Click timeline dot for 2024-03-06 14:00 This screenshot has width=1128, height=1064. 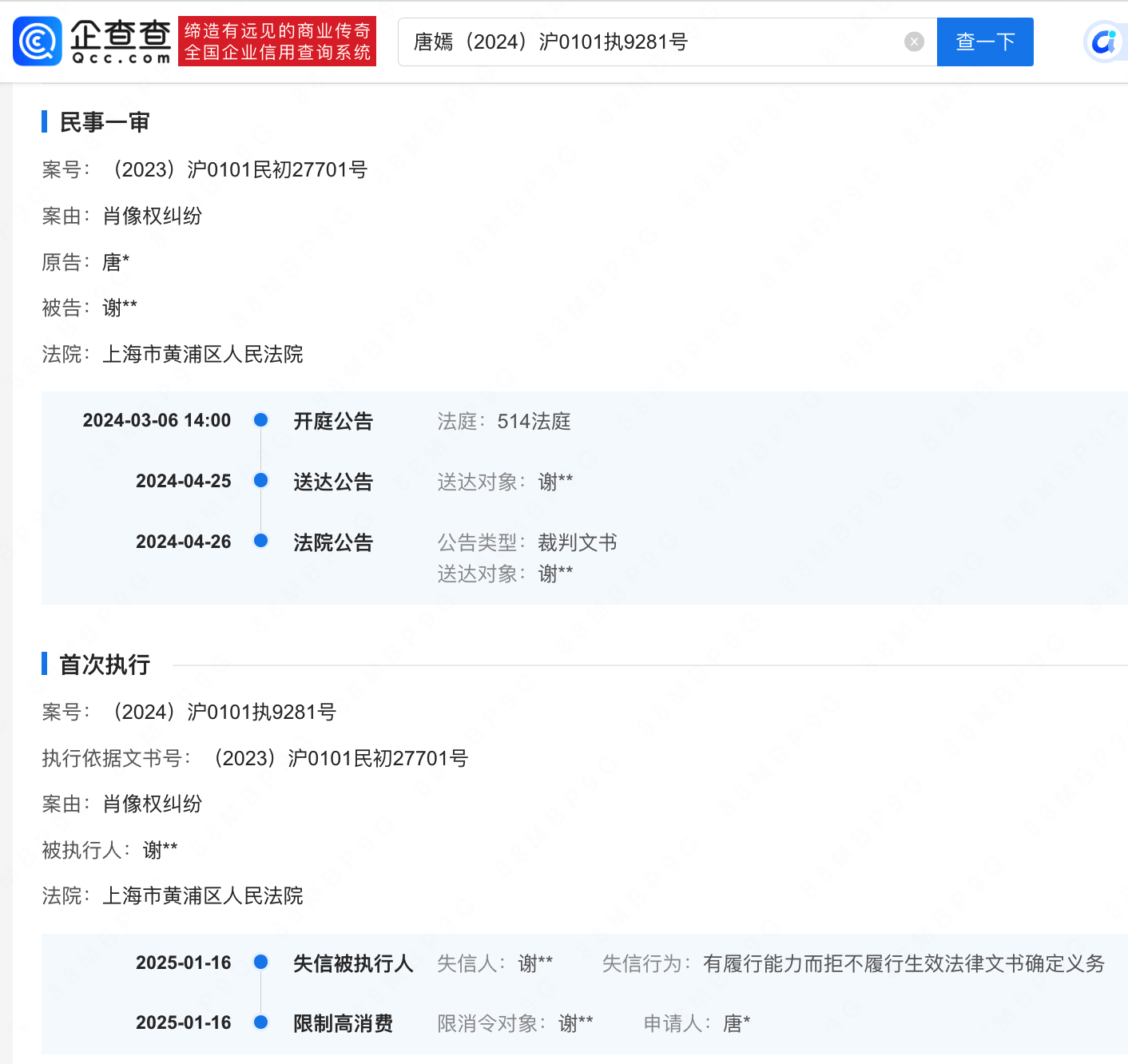click(x=260, y=419)
